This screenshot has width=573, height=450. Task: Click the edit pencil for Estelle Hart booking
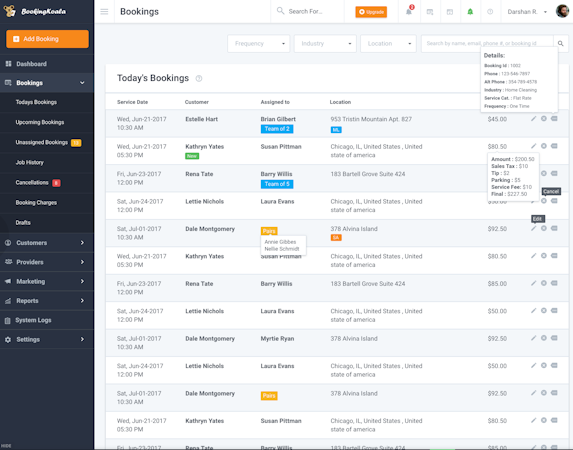coord(534,119)
